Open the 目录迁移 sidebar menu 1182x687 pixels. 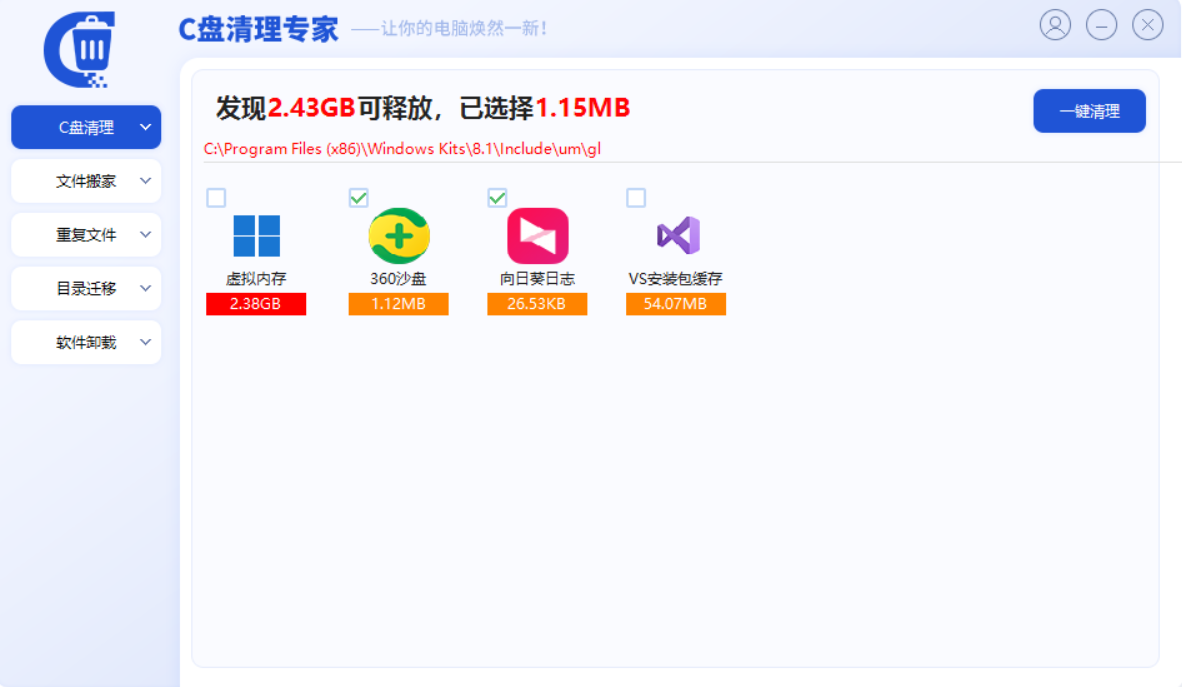click(86, 288)
